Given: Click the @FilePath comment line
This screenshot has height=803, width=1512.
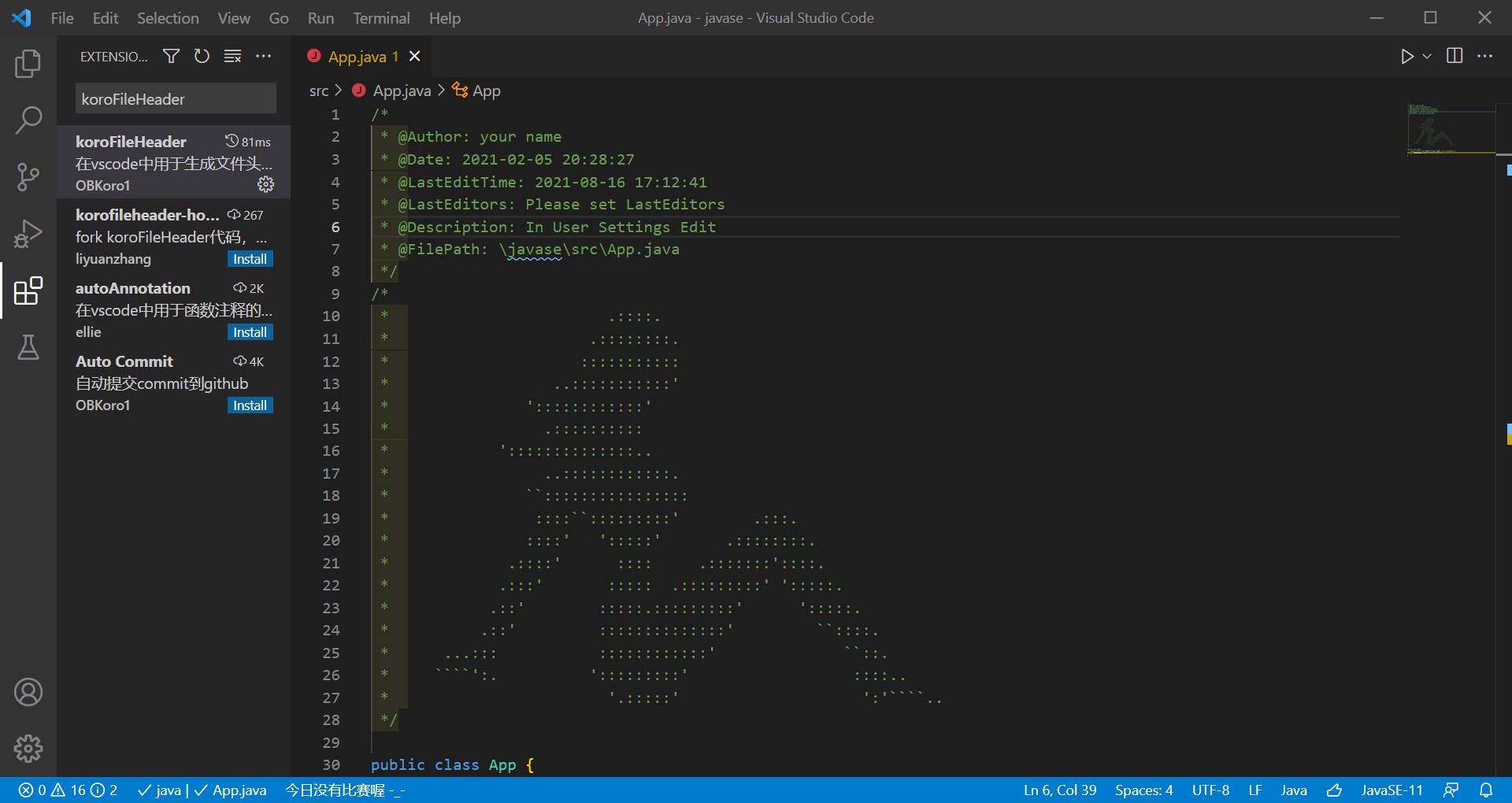Looking at the screenshot, I should [538, 249].
